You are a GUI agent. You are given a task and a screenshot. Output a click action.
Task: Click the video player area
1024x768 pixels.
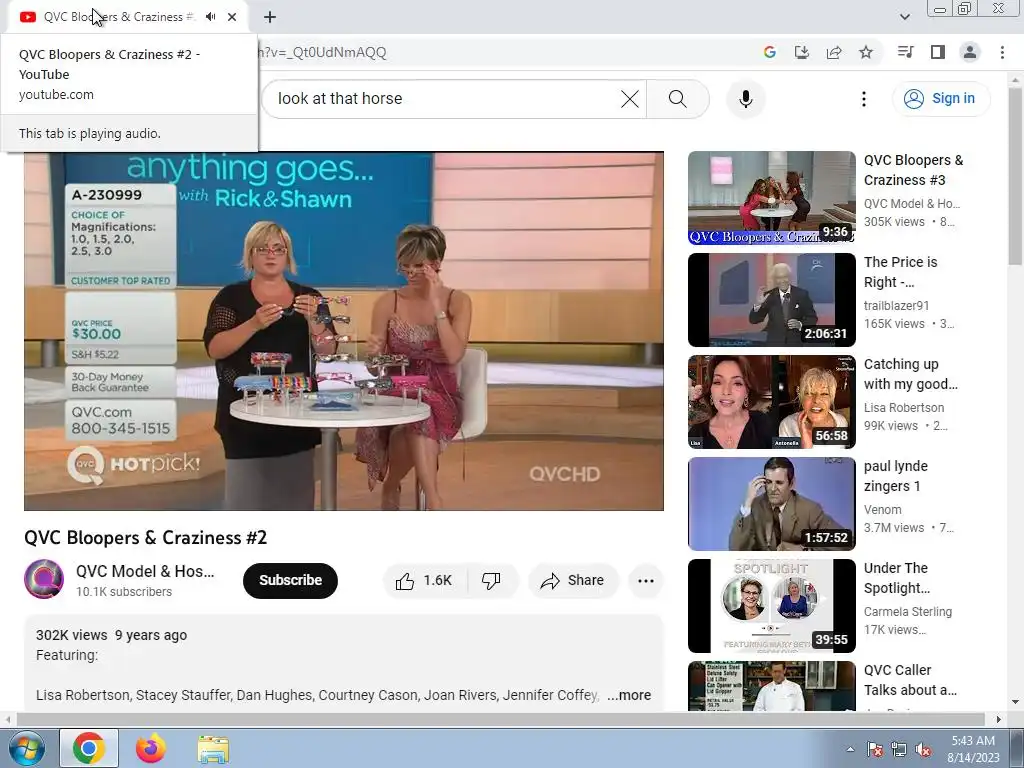pyautogui.click(x=344, y=331)
